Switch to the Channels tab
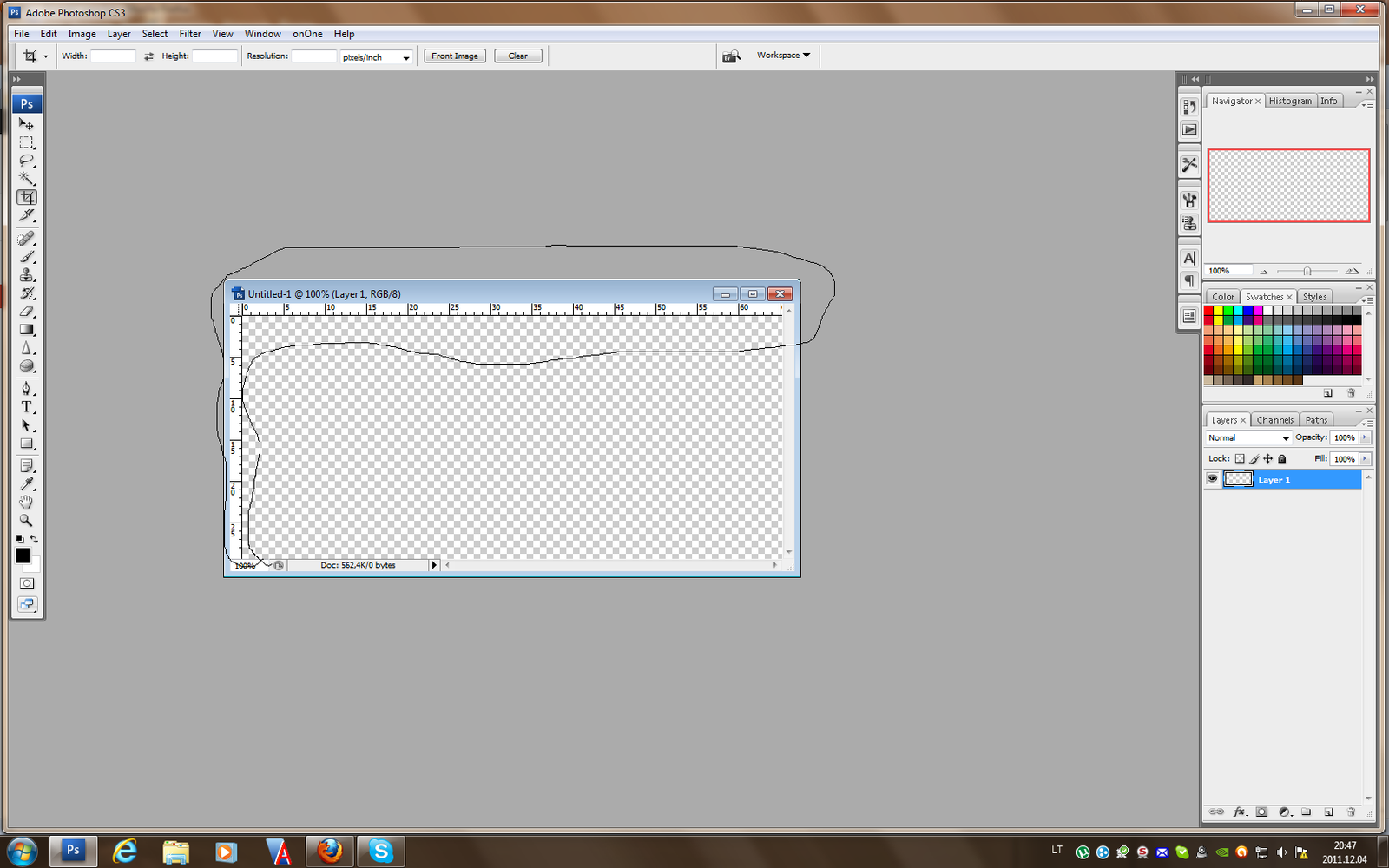Screen dimensions: 1389x868 (1274, 420)
